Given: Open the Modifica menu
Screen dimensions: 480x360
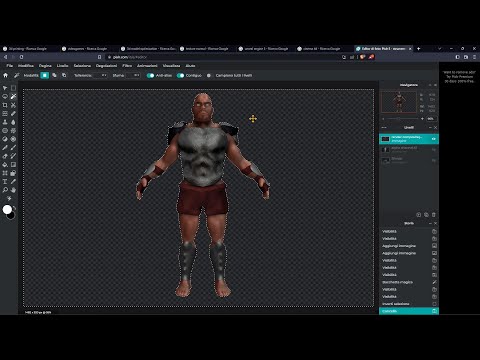Looking at the screenshot, I should [x=26, y=66].
